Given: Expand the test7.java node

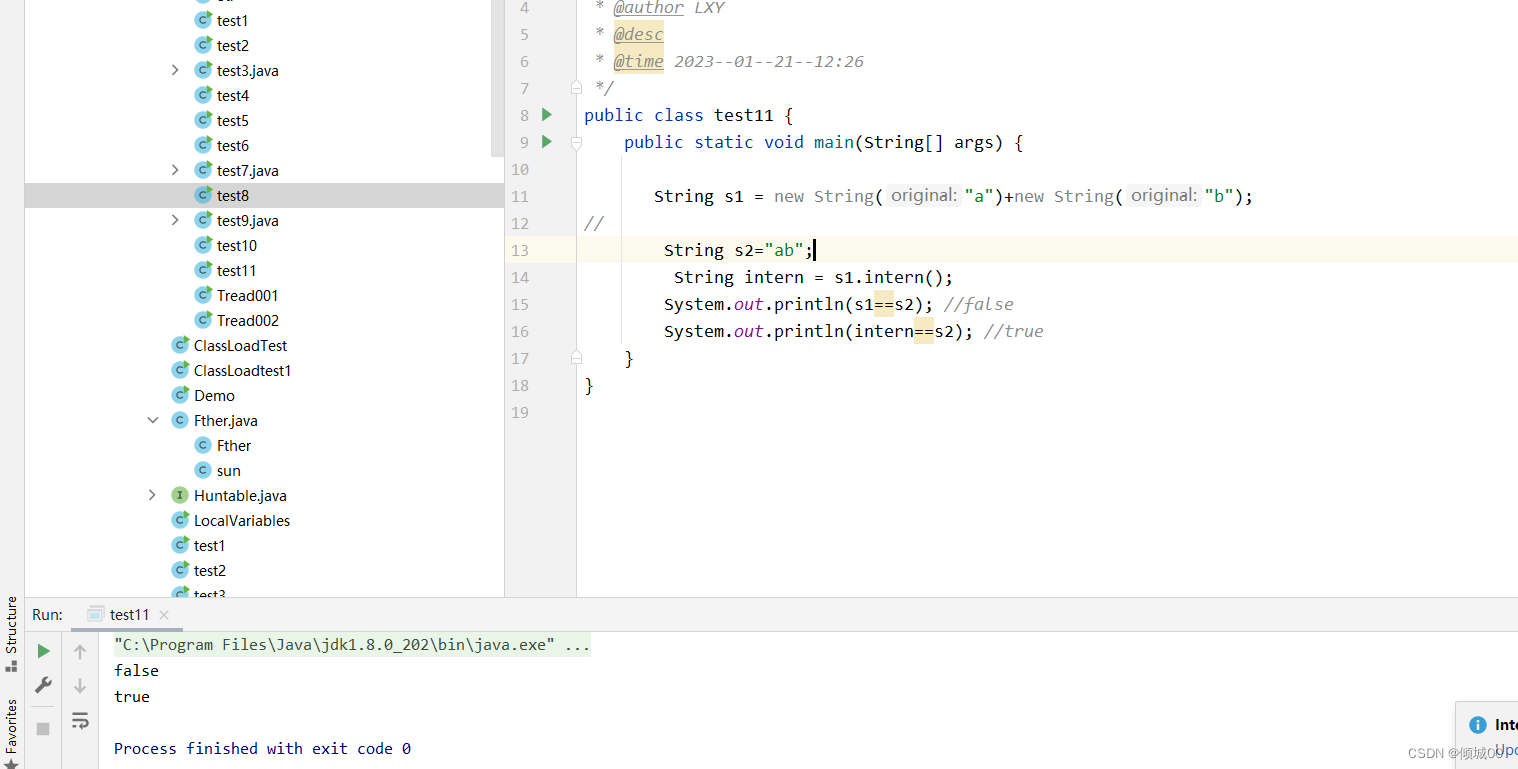Looking at the screenshot, I should pos(175,170).
